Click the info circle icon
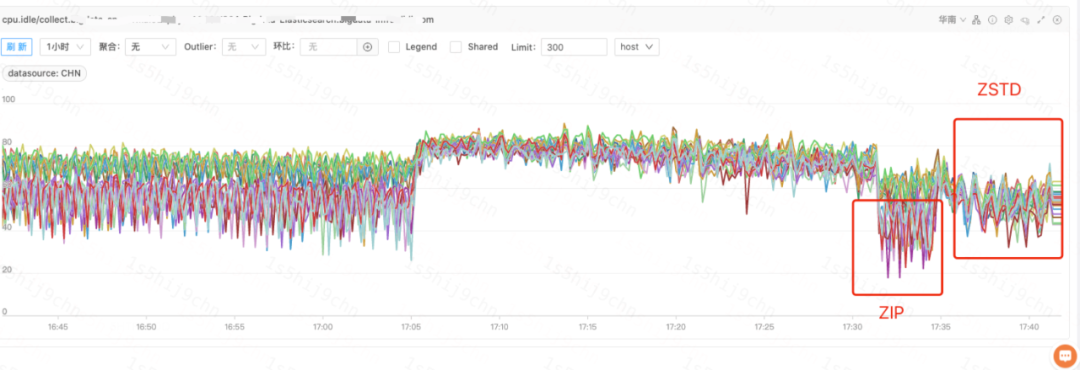The height and width of the screenshot is (370, 1080). [993, 20]
